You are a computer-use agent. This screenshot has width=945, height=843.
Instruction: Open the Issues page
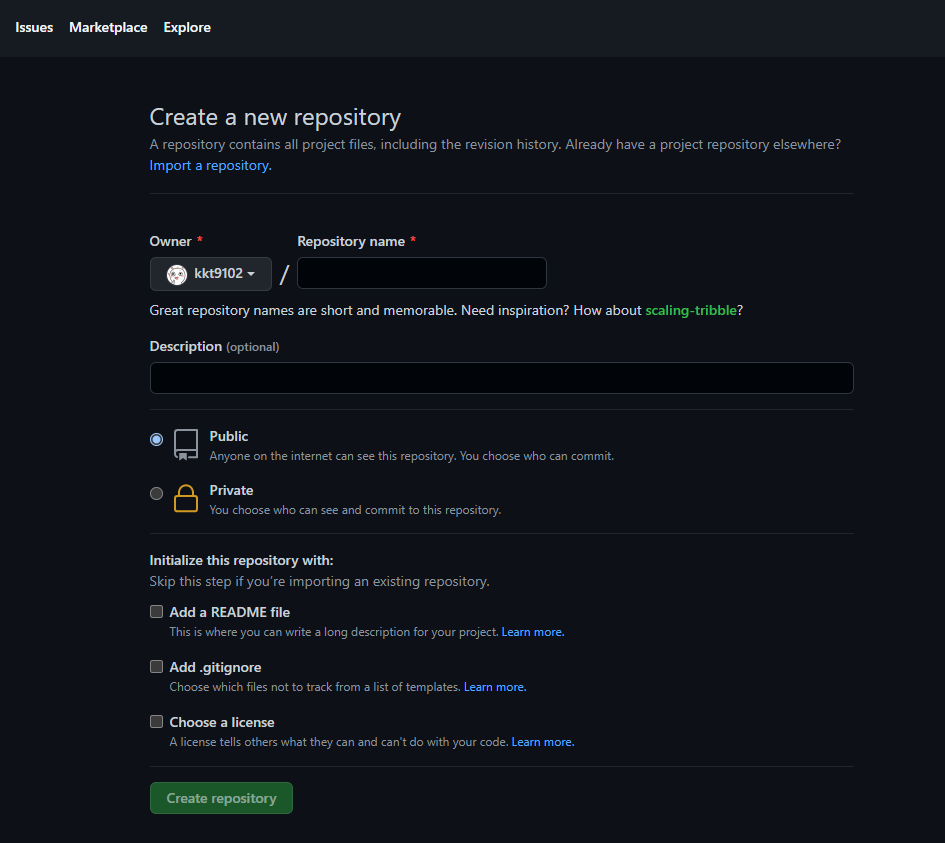coord(34,27)
